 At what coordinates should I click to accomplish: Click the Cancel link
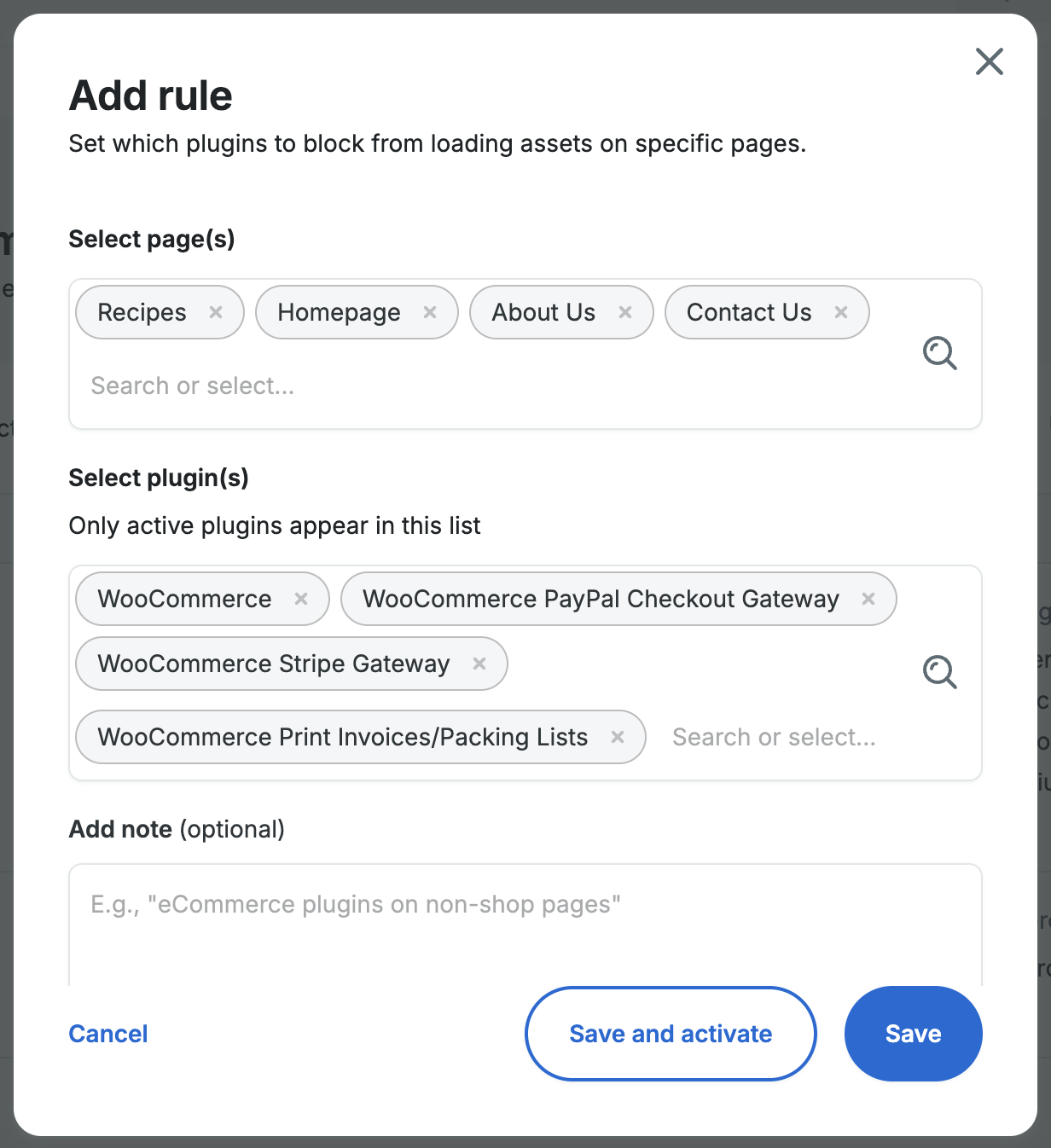[107, 1033]
